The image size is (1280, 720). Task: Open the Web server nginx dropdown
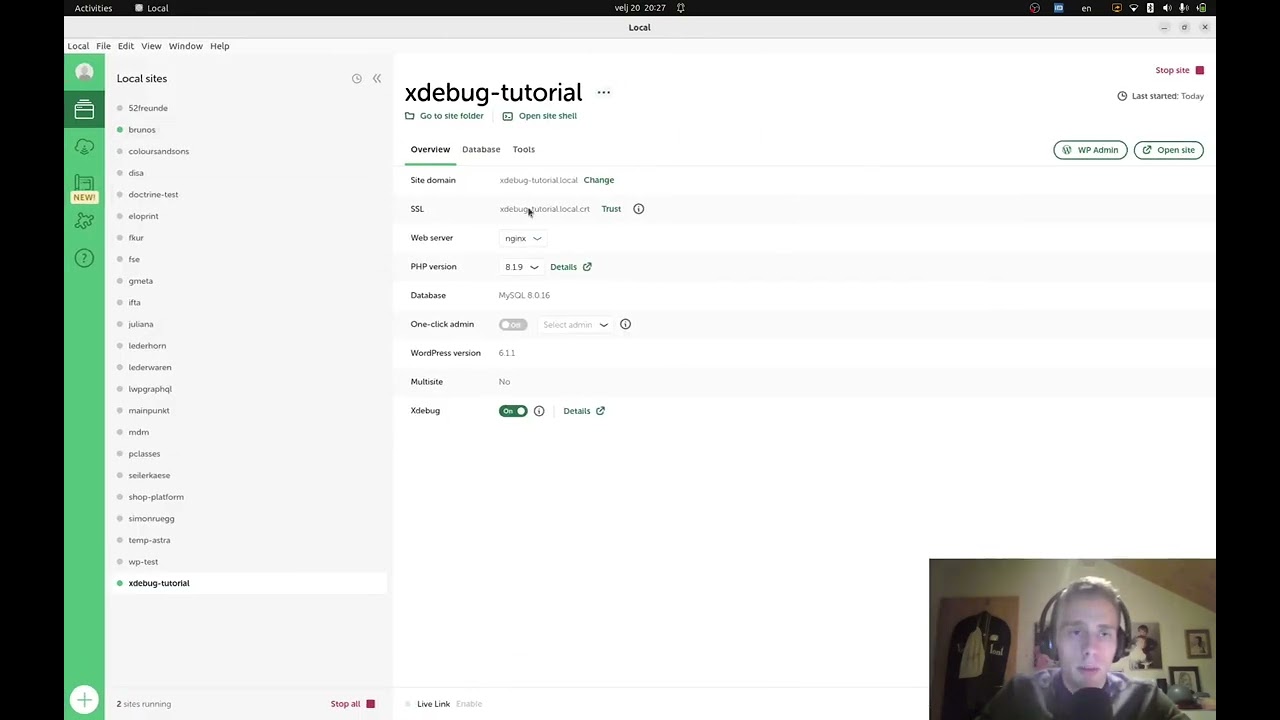[523, 238]
